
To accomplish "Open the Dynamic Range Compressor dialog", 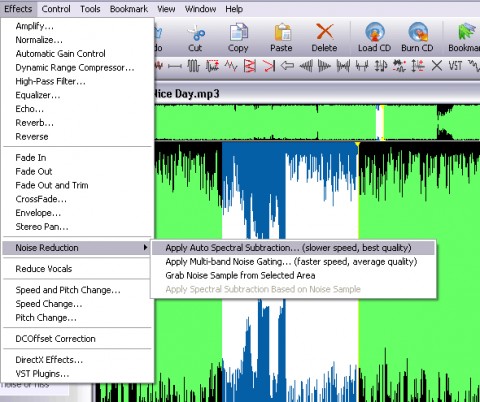I will click(x=75, y=68).
